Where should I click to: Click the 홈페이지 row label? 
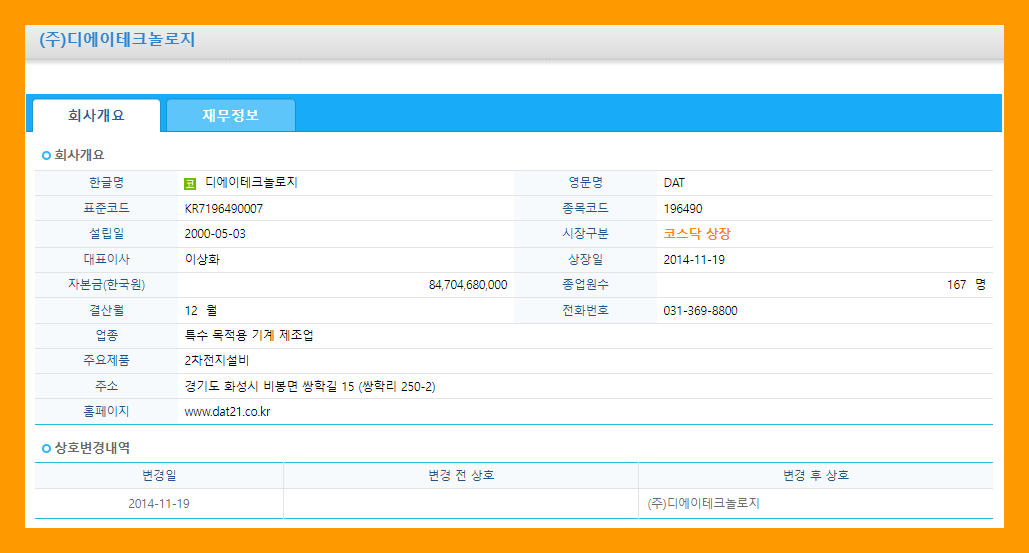[106, 412]
